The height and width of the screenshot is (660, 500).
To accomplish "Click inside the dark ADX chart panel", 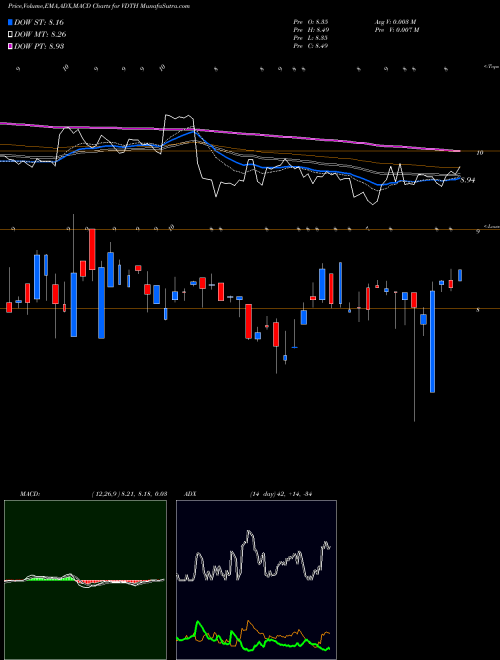I will click(256, 580).
